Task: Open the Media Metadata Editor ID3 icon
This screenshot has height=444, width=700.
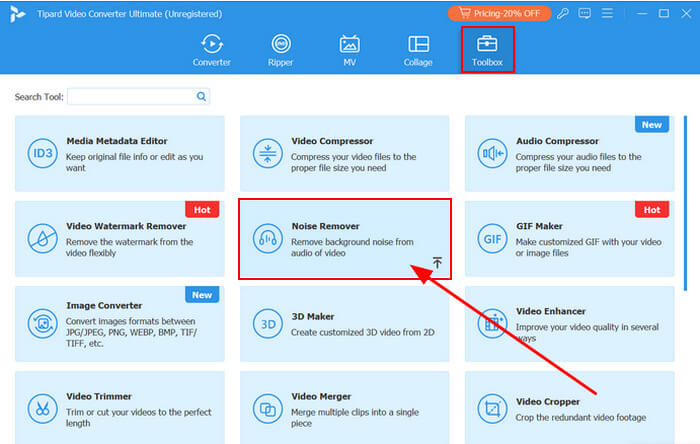Action: (43, 153)
